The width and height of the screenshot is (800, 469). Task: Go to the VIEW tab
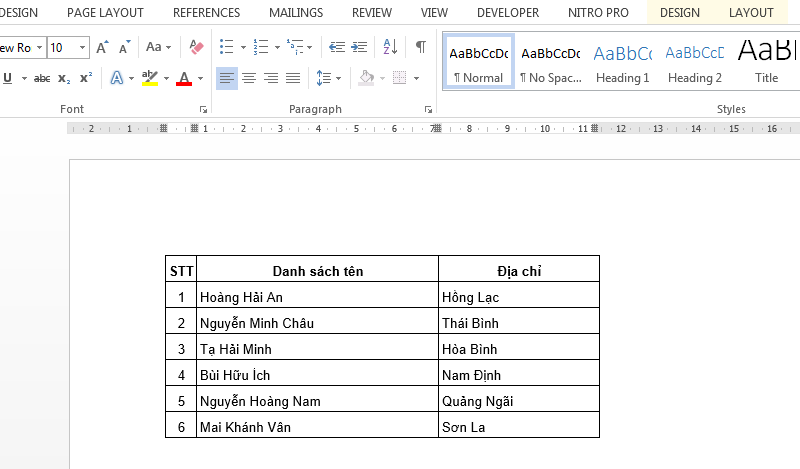434,13
